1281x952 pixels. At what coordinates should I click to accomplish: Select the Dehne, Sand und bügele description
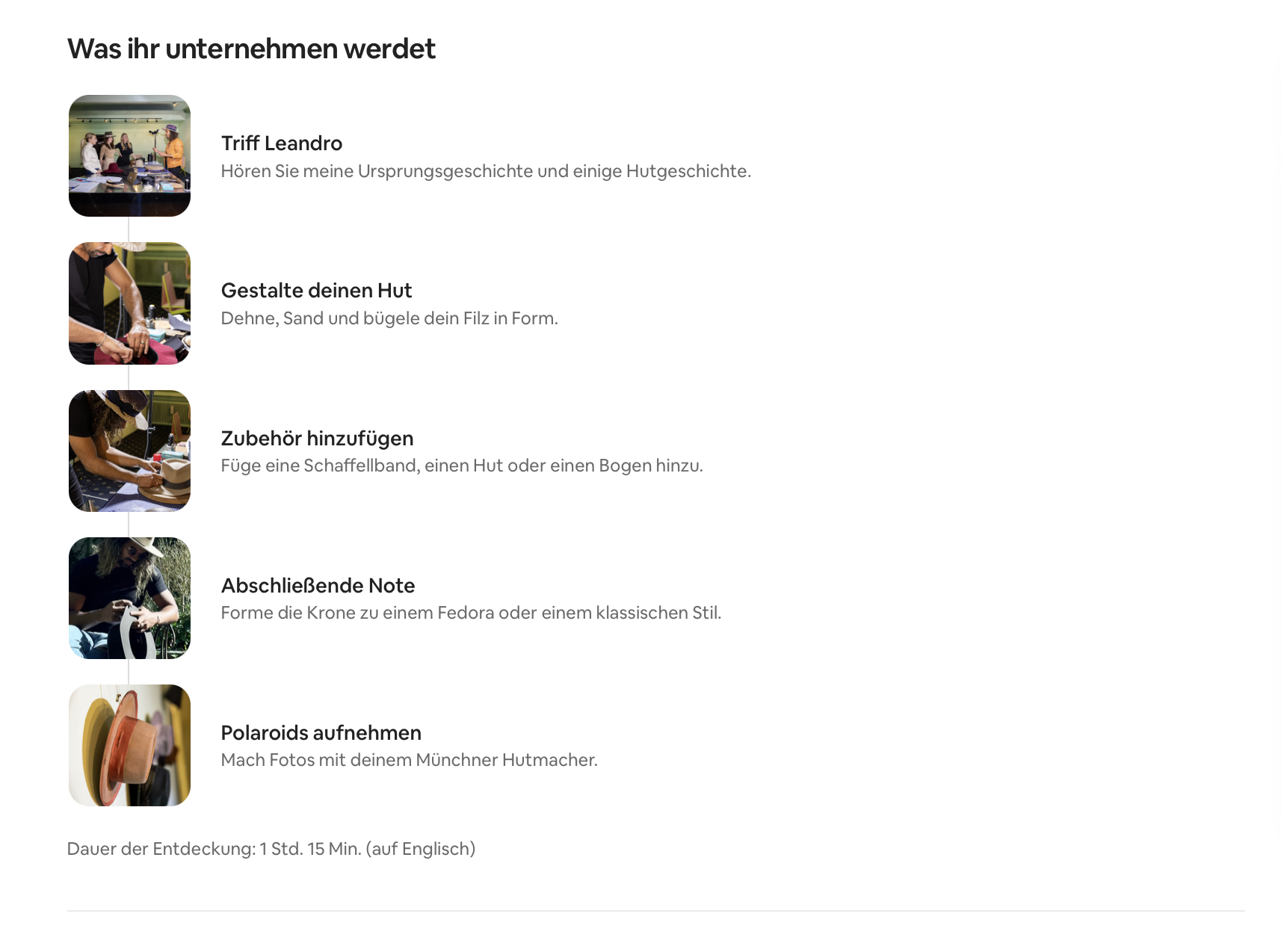(389, 318)
